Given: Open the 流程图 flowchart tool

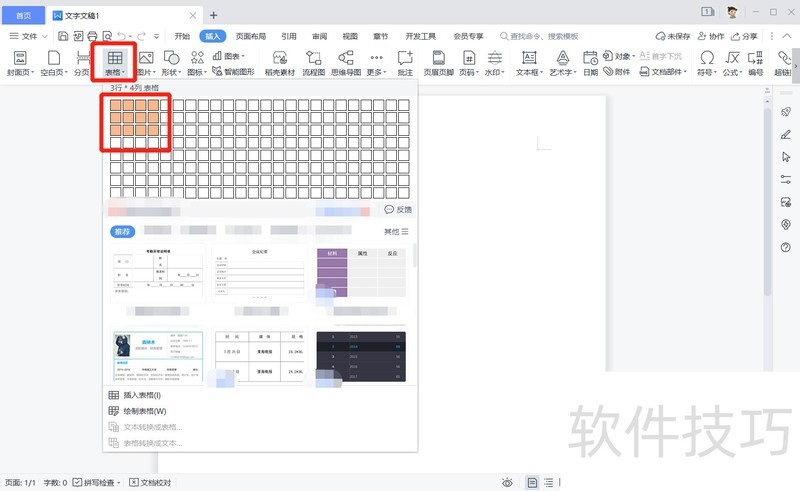Looking at the screenshot, I should tap(313, 63).
